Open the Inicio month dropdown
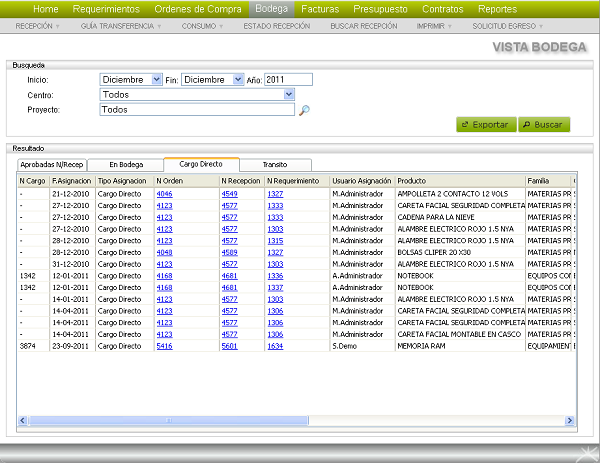 pos(131,80)
